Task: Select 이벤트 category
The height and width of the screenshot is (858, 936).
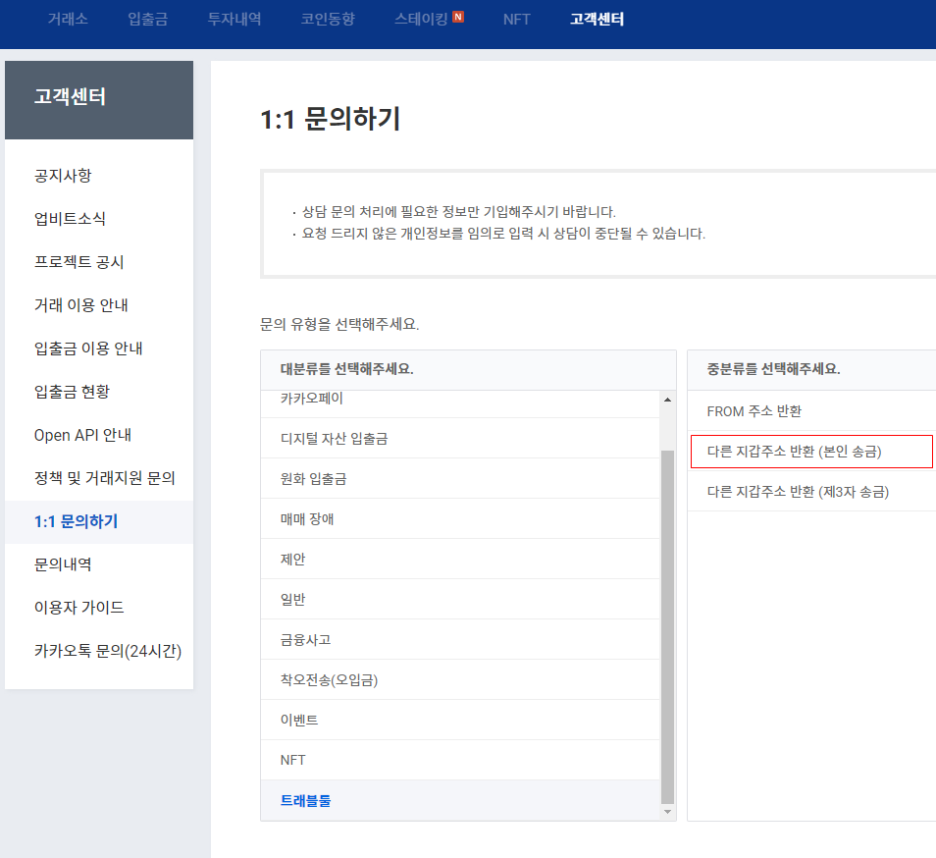Action: (x=460, y=719)
